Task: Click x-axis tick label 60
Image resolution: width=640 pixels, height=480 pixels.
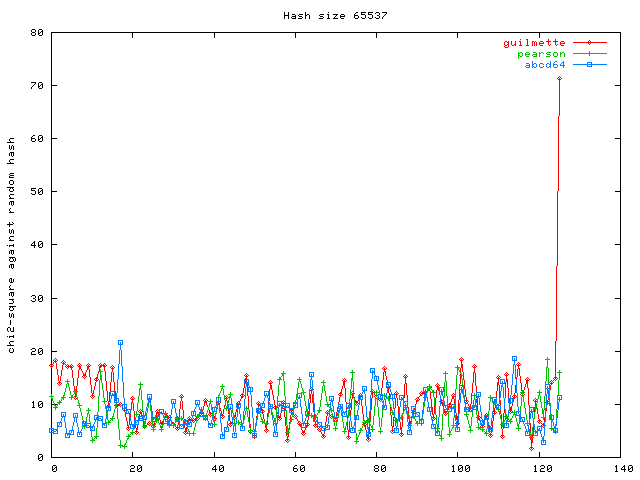Action: coord(296,468)
